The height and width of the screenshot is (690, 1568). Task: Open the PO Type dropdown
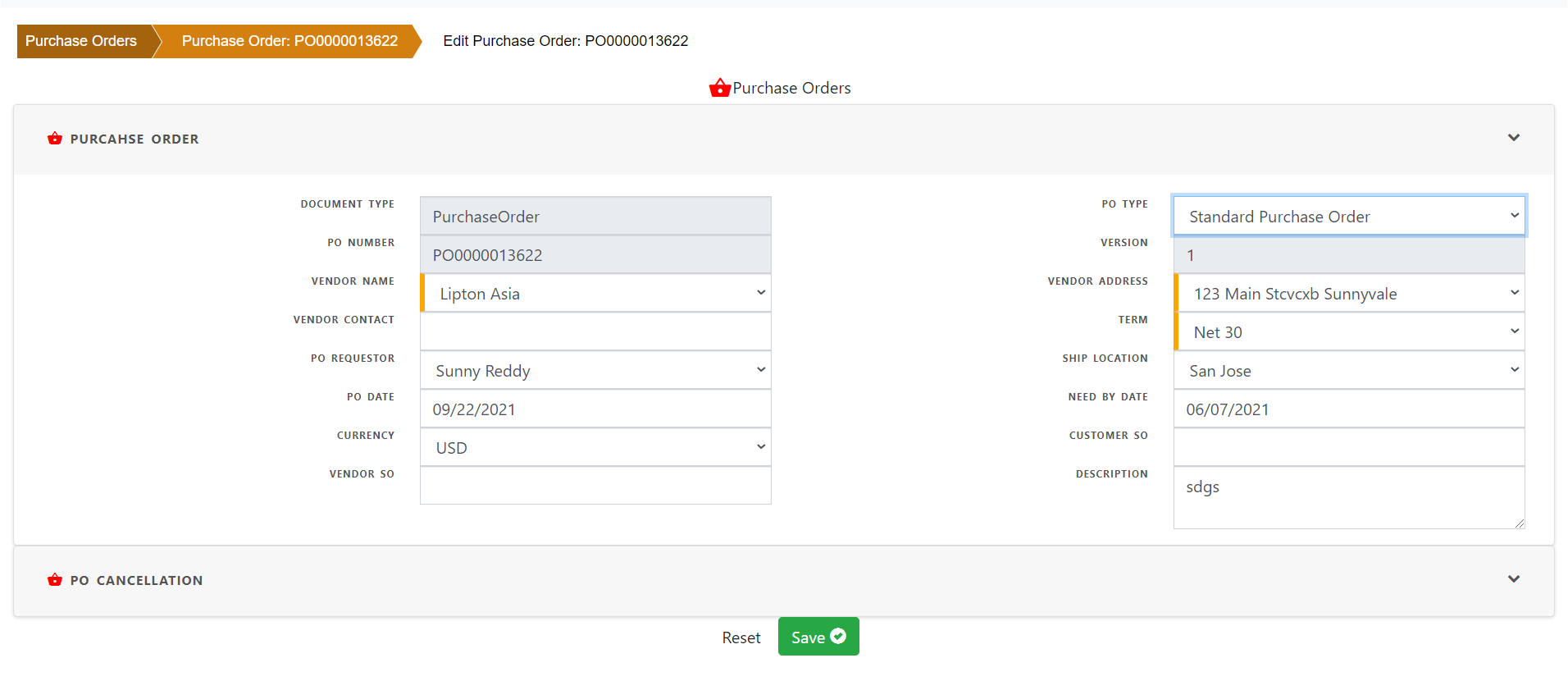(x=1349, y=216)
